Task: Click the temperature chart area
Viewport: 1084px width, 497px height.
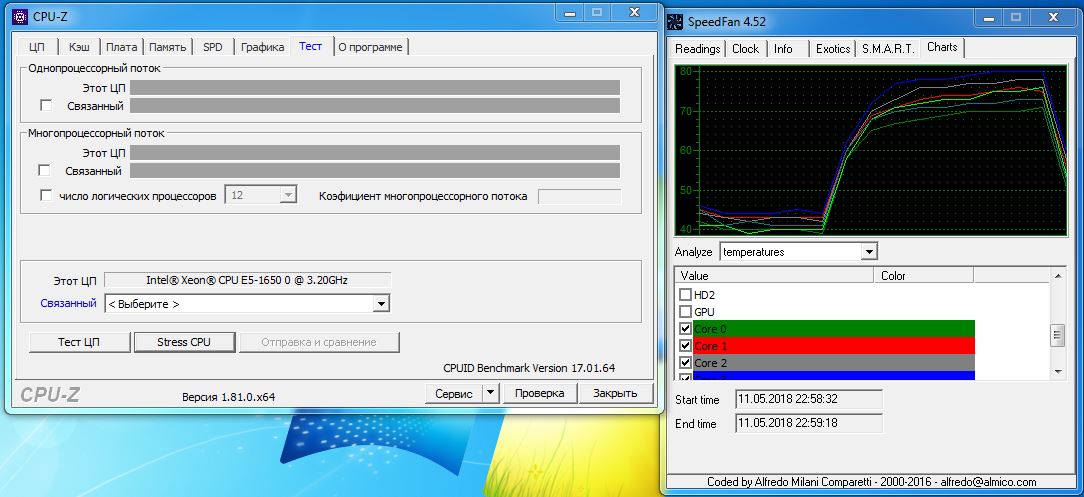Action: (x=871, y=151)
